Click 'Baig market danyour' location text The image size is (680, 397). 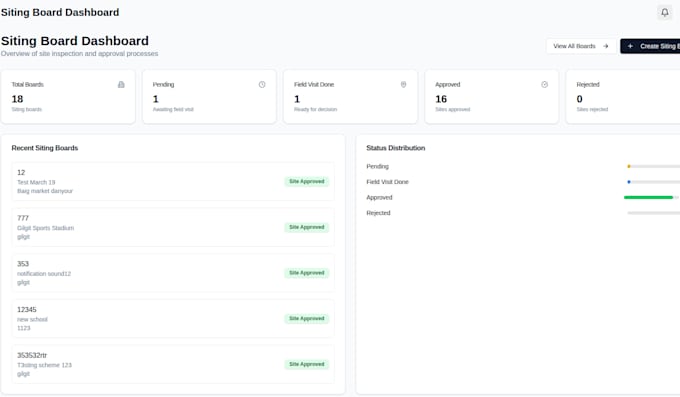pos(45,191)
